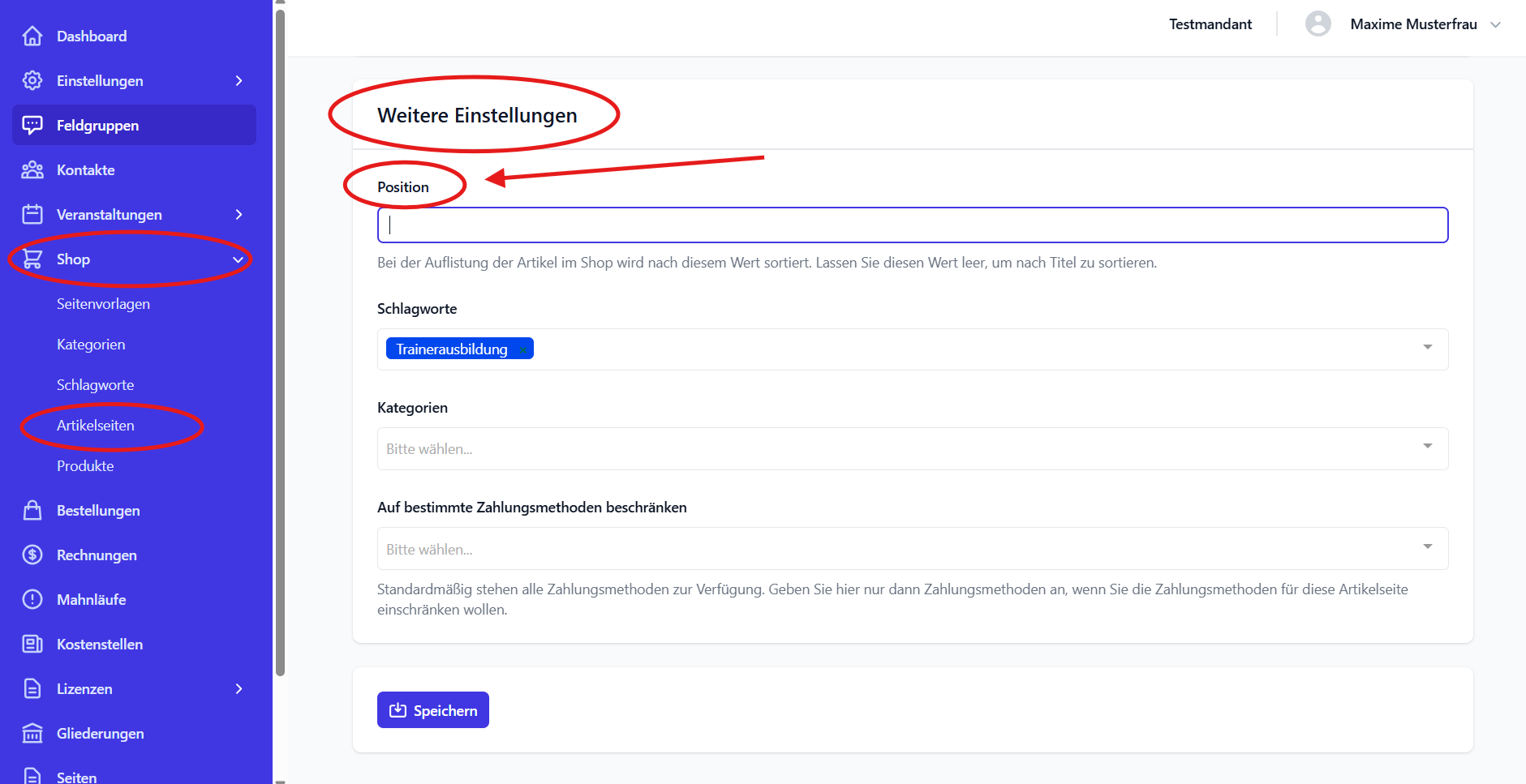Open the Kategorien dropdown
The width and height of the screenshot is (1526, 784).
(913, 448)
